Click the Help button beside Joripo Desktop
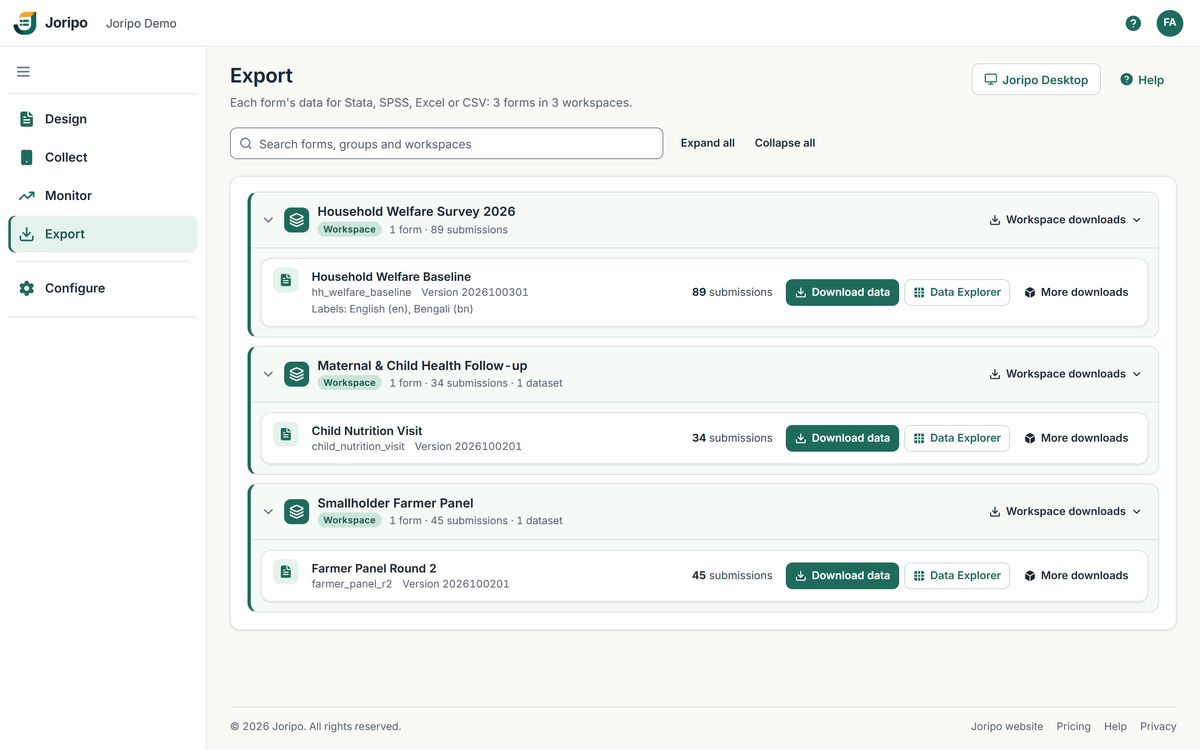 pyautogui.click(x=1142, y=80)
